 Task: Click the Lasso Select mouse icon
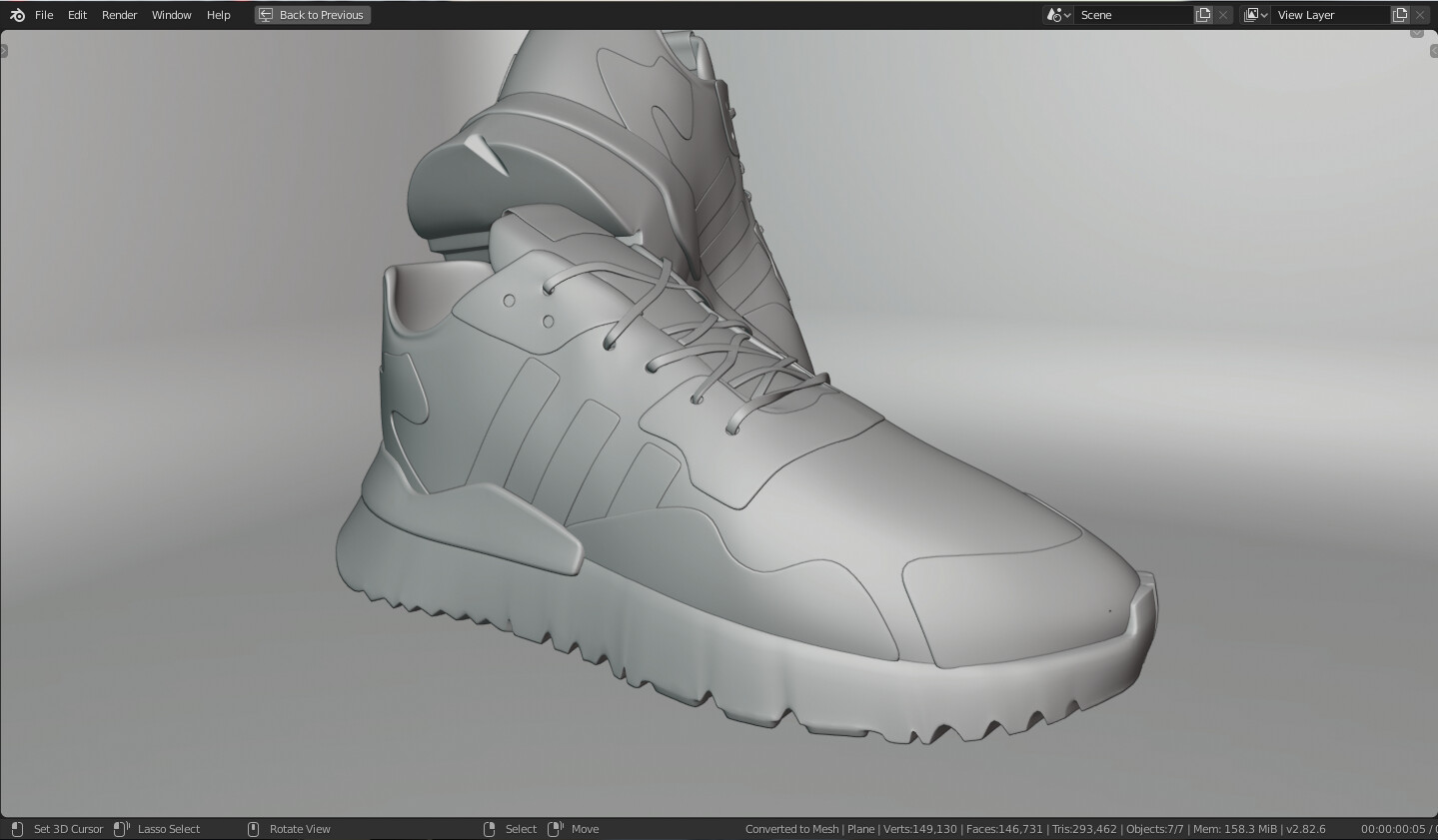click(122, 829)
